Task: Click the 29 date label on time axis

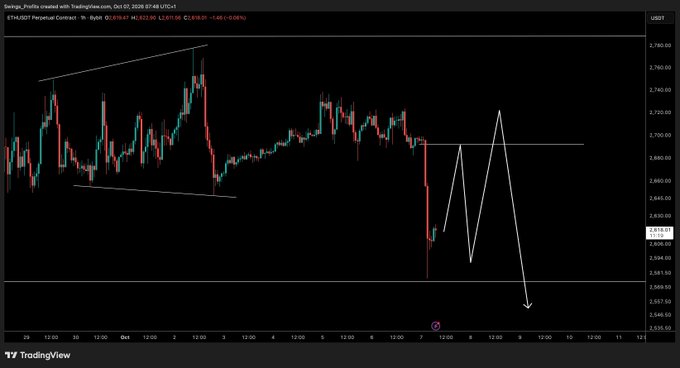Action: tap(26, 337)
